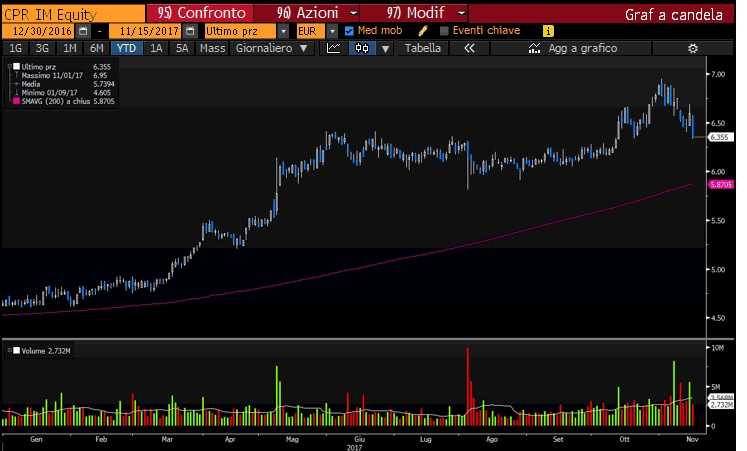Click the Agg a grafico button
Viewport: 747px width, 451px height.
point(571,48)
